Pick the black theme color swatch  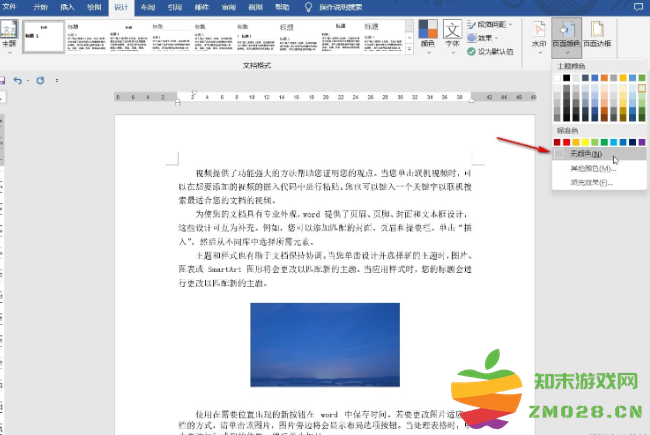pyautogui.click(x=567, y=78)
